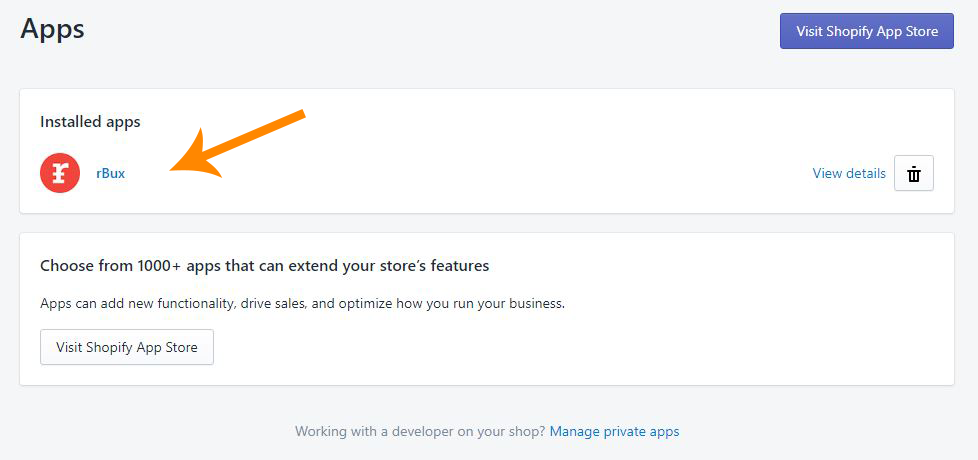The height and width of the screenshot is (460, 978).
Task: Click the apps functionality description paragraph
Action: [303, 304]
